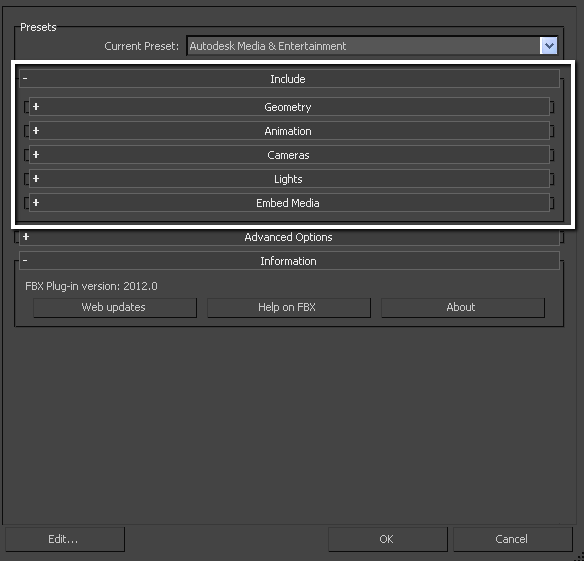Collapse the Include section minus icon
Screen dimensions: 584x561
(25, 78)
